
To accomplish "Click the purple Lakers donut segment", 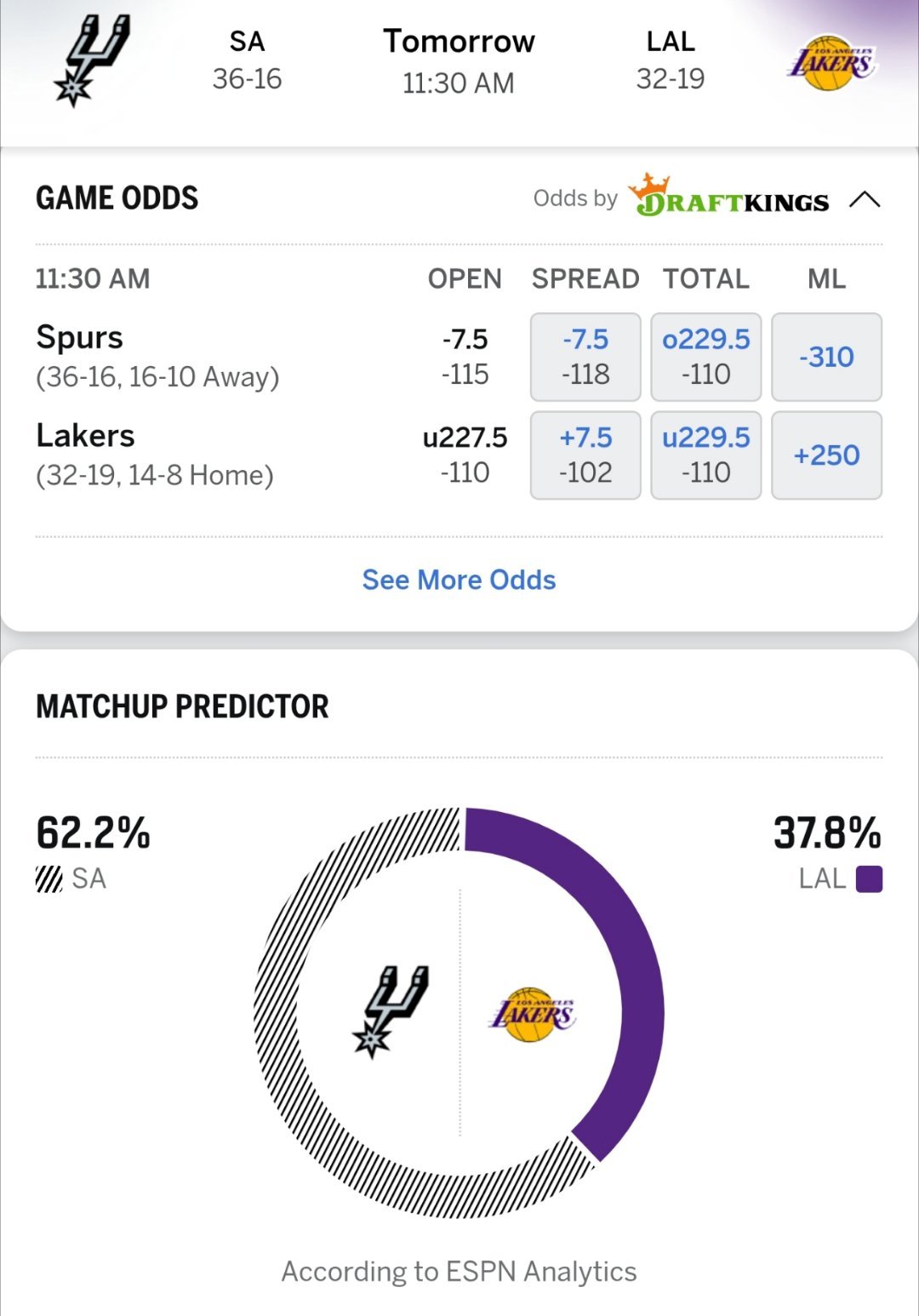I will tap(631, 962).
